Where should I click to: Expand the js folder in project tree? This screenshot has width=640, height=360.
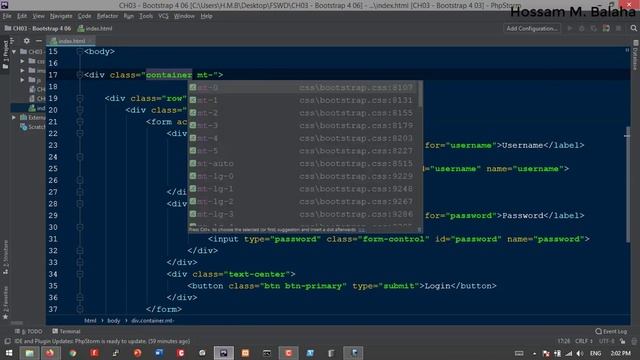pos(22,80)
